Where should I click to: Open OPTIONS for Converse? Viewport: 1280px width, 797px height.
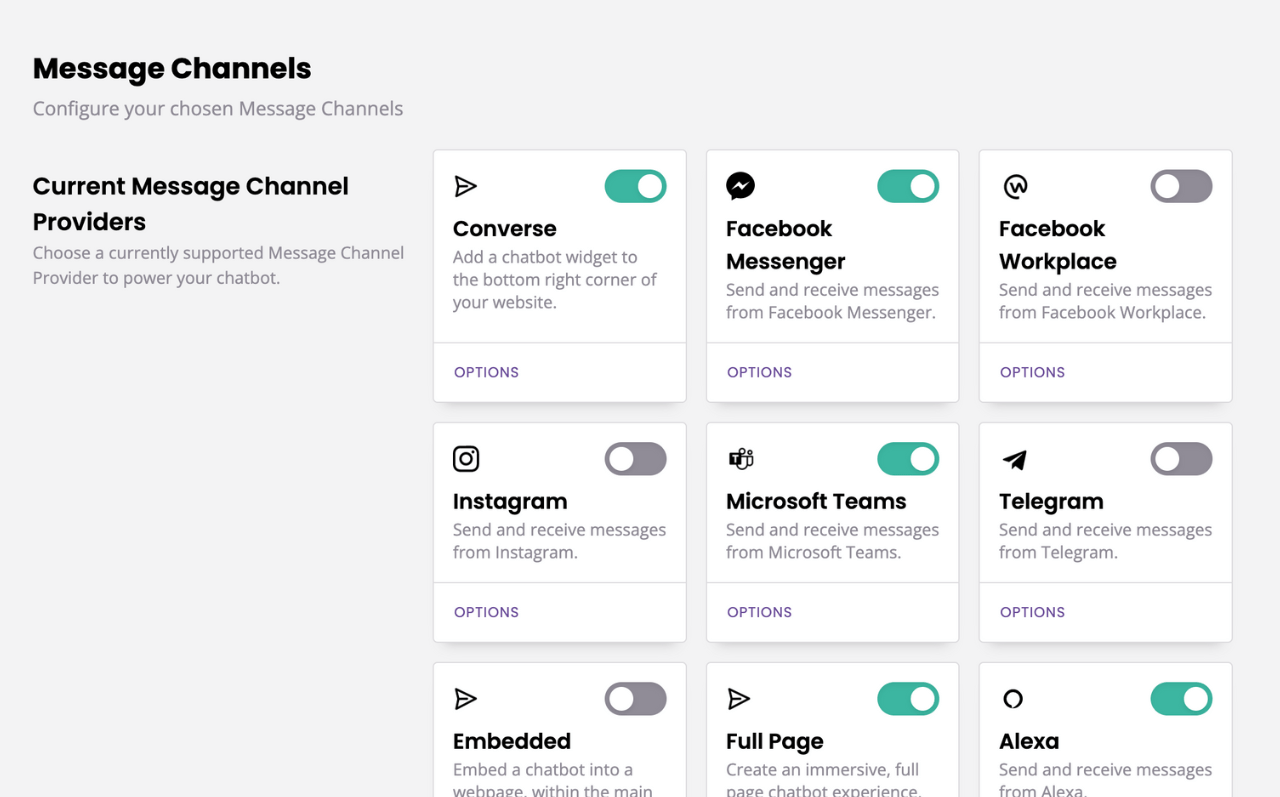pos(486,371)
